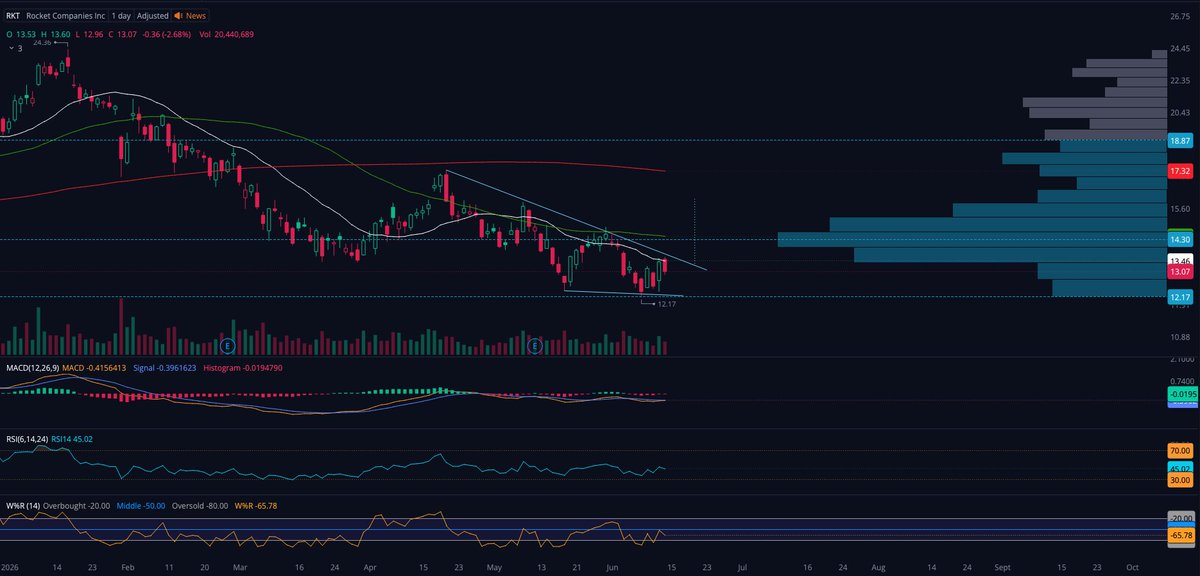Select the red 13.07 last price badge
The width and height of the screenshot is (1200, 576).
(x=1180, y=272)
